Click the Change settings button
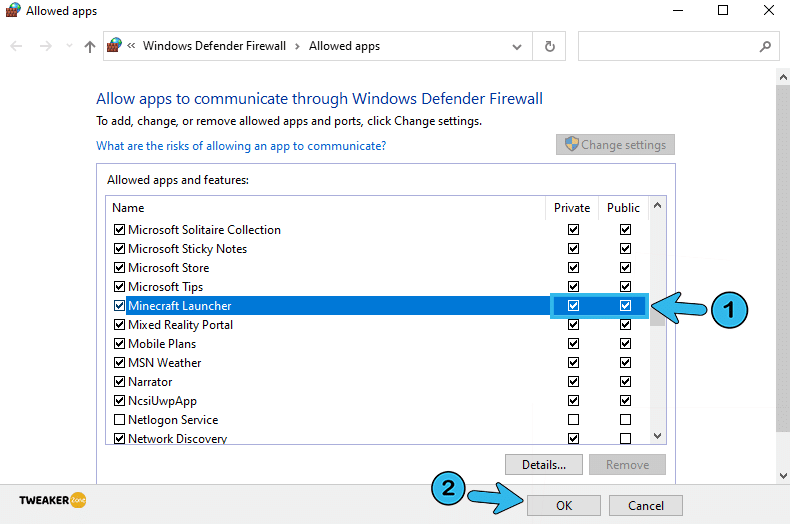The image size is (790, 524). pos(615,145)
